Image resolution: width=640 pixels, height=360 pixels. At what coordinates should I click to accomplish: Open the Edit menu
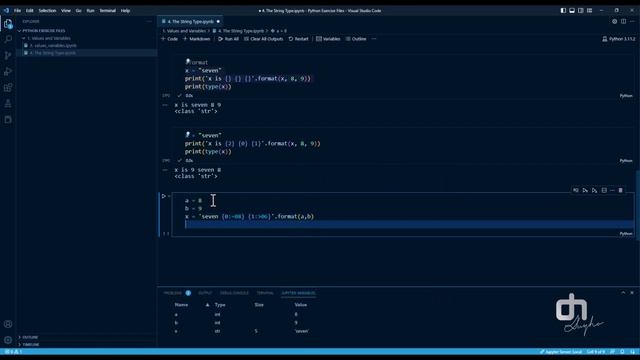click(x=29, y=11)
